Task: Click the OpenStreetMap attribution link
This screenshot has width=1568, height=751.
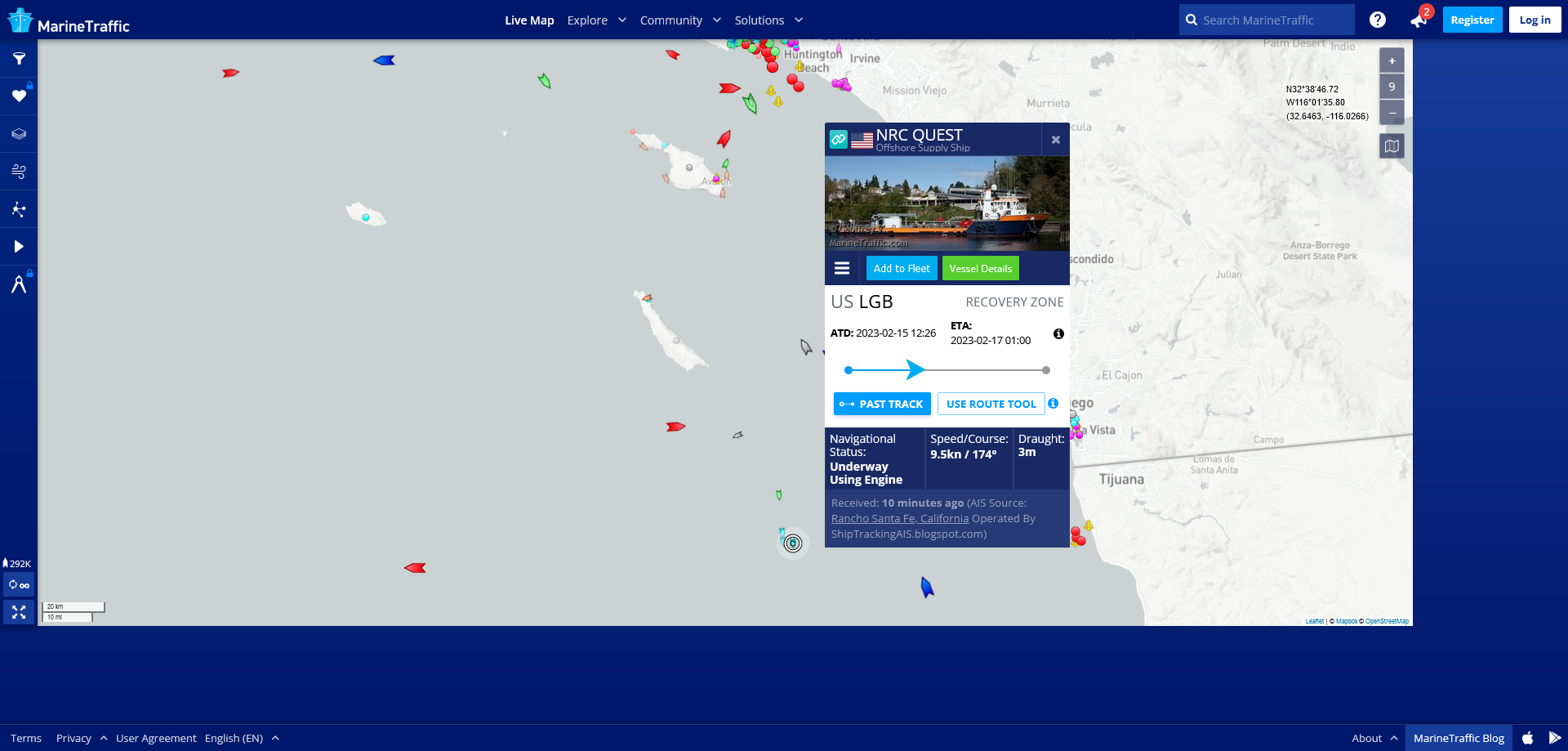Action: tap(1387, 621)
